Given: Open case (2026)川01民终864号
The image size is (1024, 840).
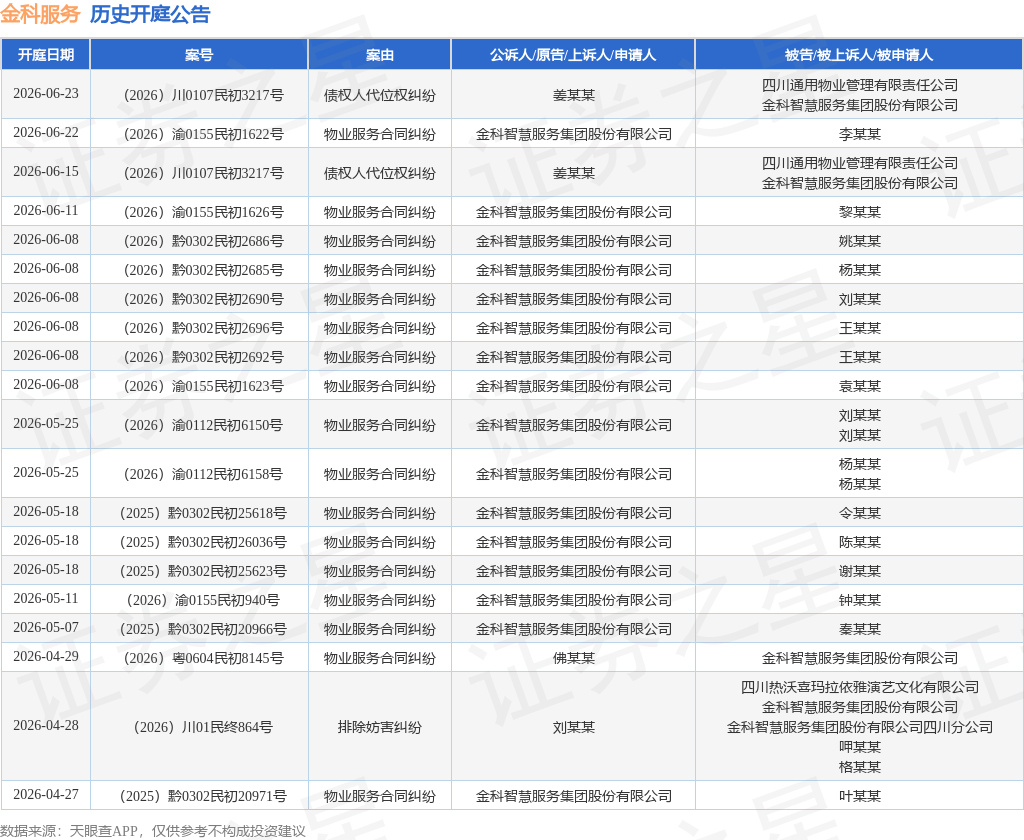Looking at the screenshot, I should point(199,727).
